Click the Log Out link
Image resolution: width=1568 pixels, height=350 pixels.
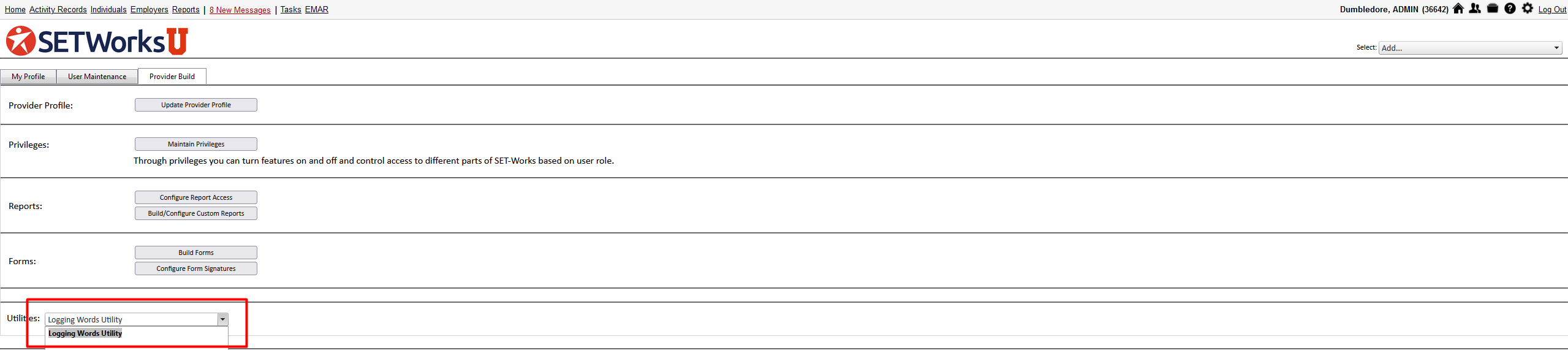tap(1552, 9)
